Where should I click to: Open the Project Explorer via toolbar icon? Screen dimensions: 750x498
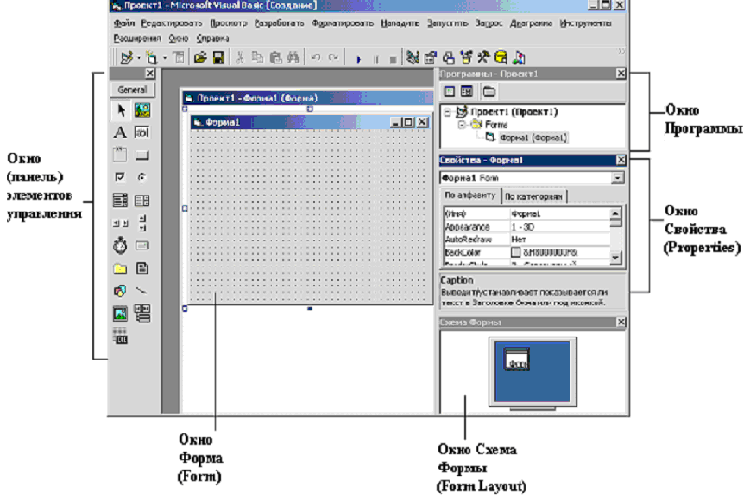point(412,58)
